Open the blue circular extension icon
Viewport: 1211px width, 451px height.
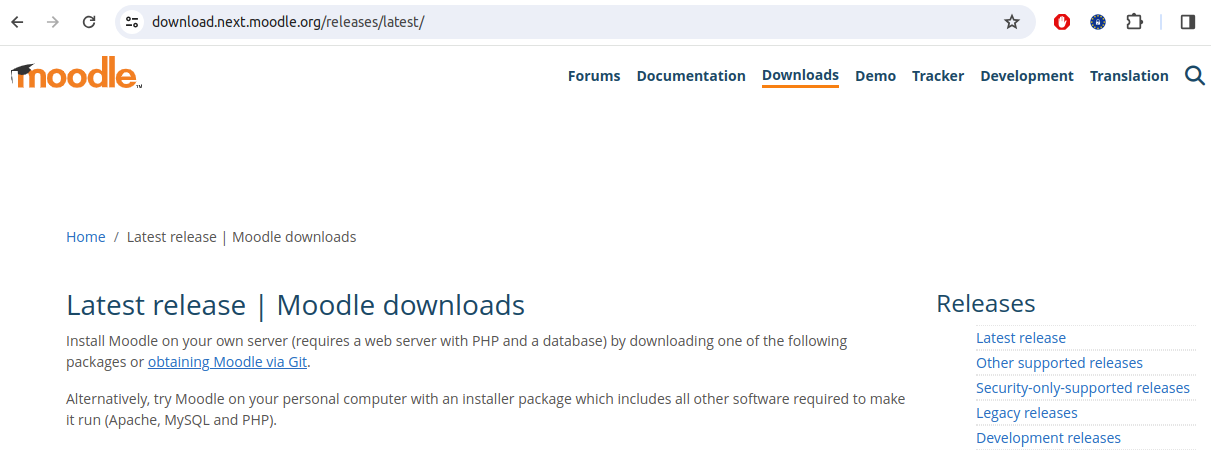tap(1098, 22)
